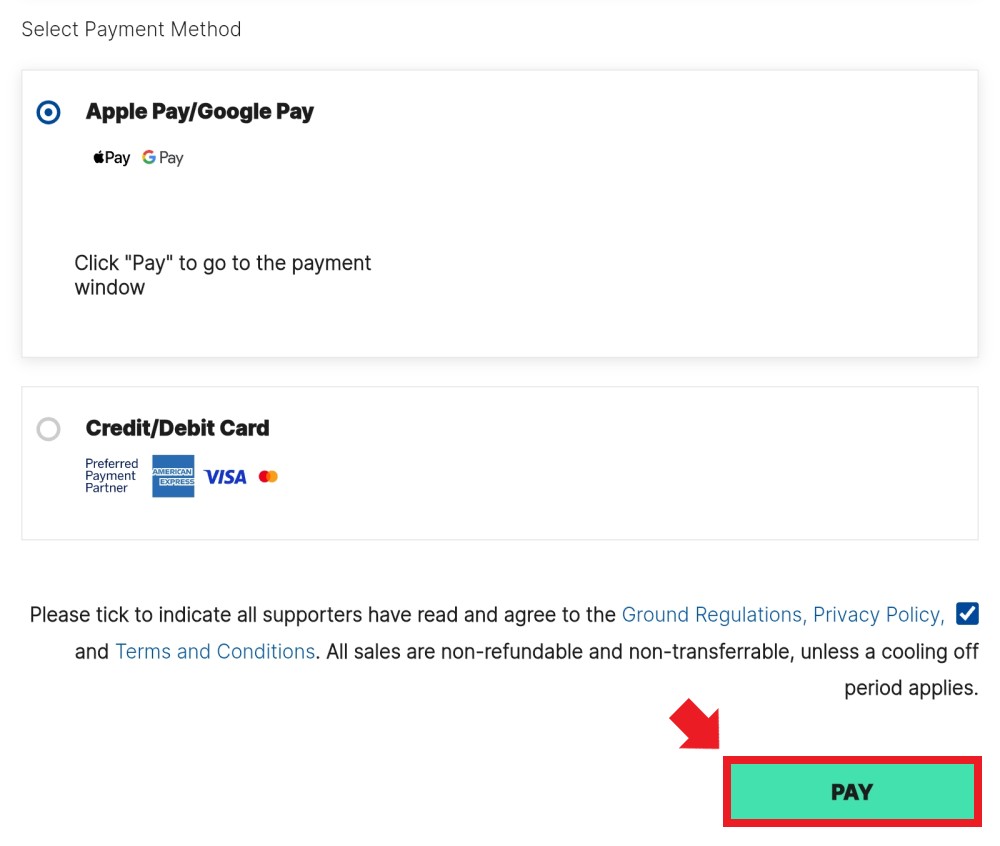
Task: Click the green PAY button
Action: [852, 792]
